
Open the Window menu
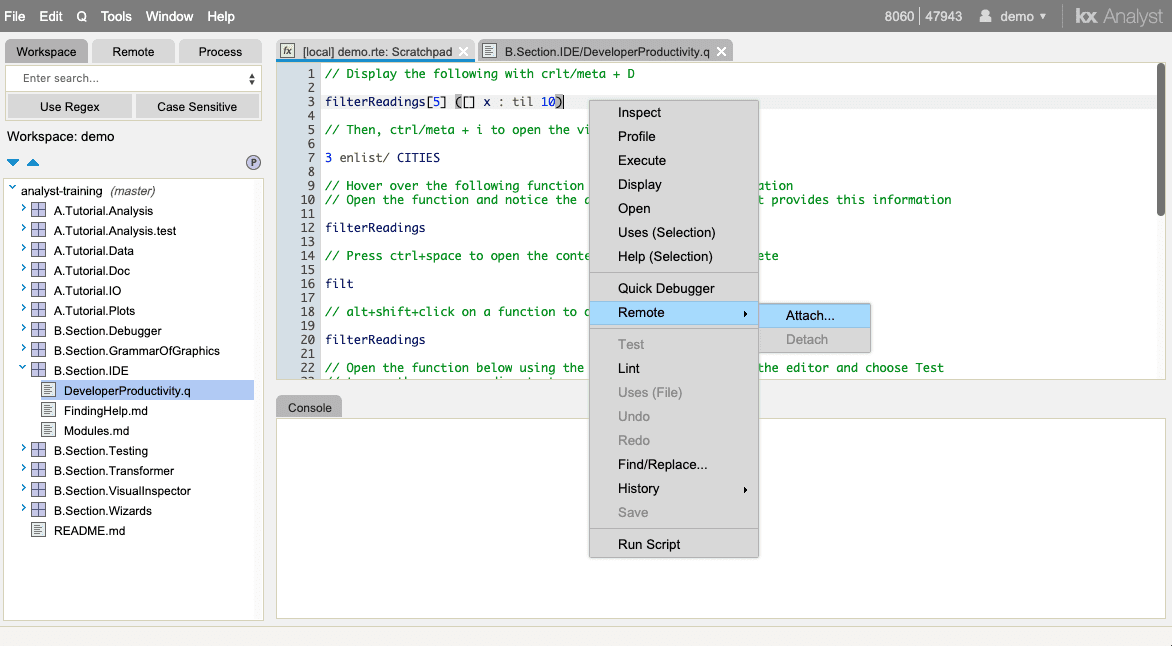(169, 16)
